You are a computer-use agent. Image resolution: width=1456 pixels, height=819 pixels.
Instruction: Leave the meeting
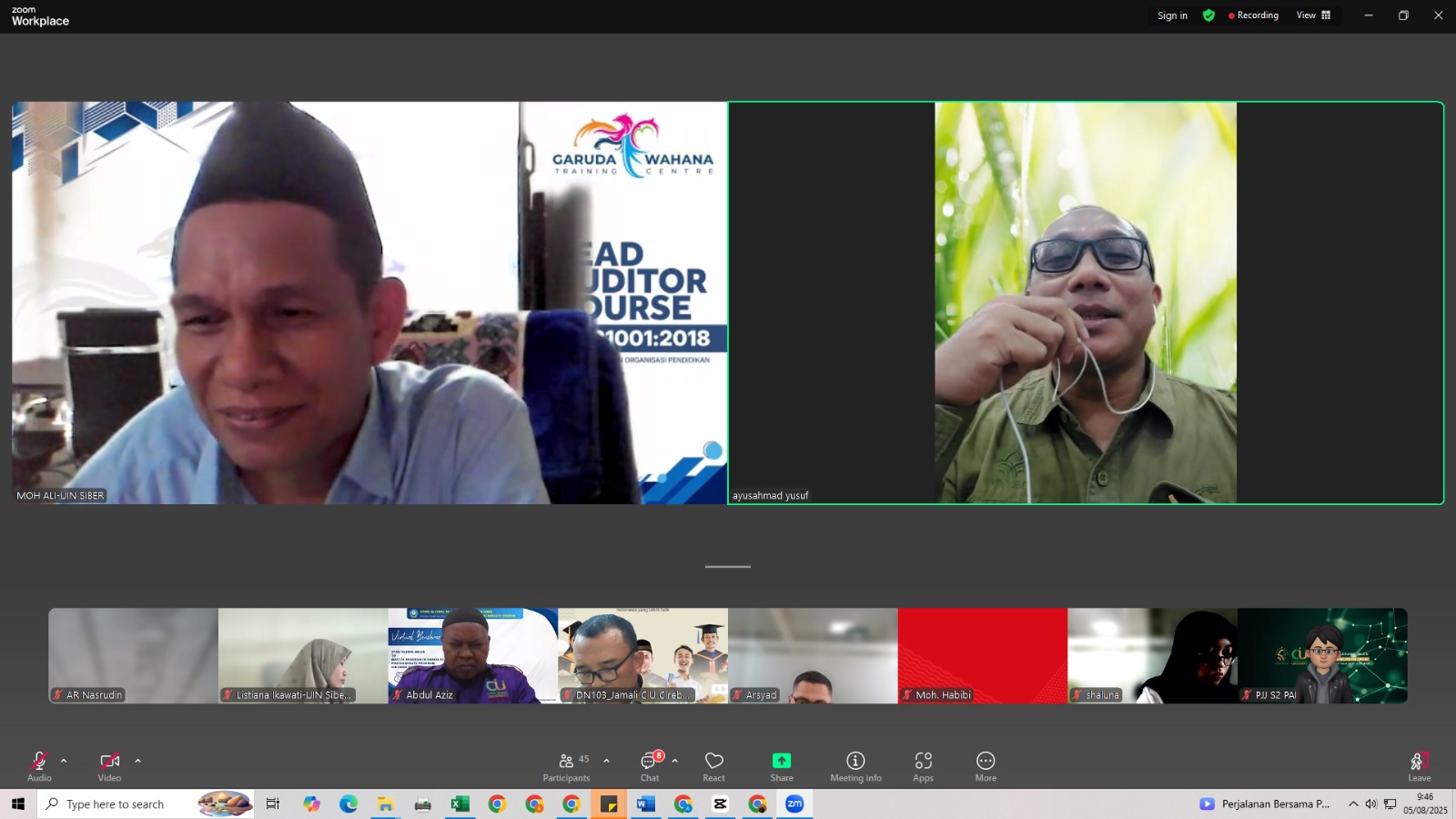click(1420, 765)
